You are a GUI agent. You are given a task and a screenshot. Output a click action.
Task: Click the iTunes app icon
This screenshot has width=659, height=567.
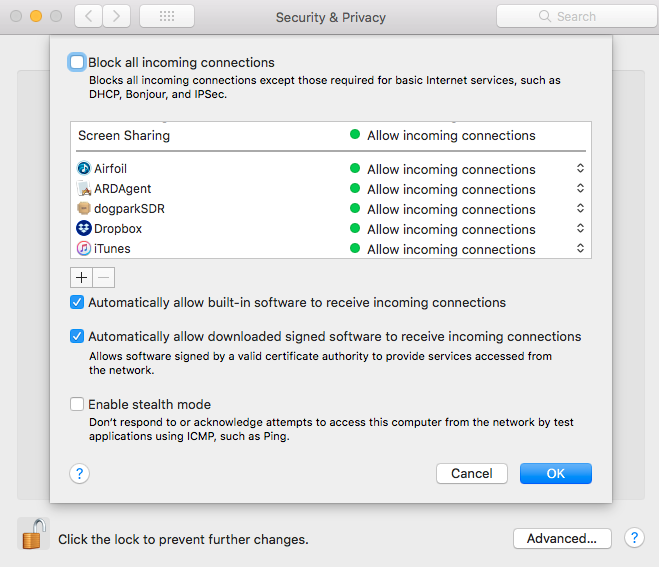(x=84, y=249)
